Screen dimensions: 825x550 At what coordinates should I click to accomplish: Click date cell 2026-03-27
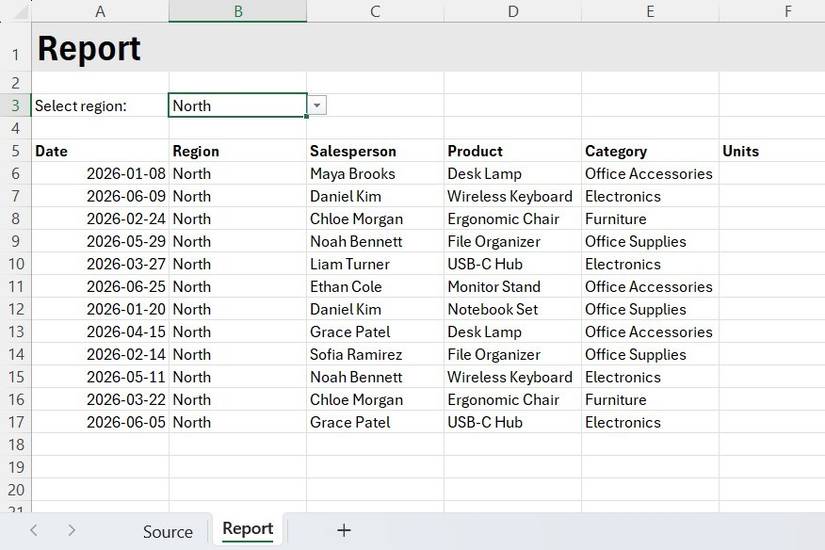(100, 264)
